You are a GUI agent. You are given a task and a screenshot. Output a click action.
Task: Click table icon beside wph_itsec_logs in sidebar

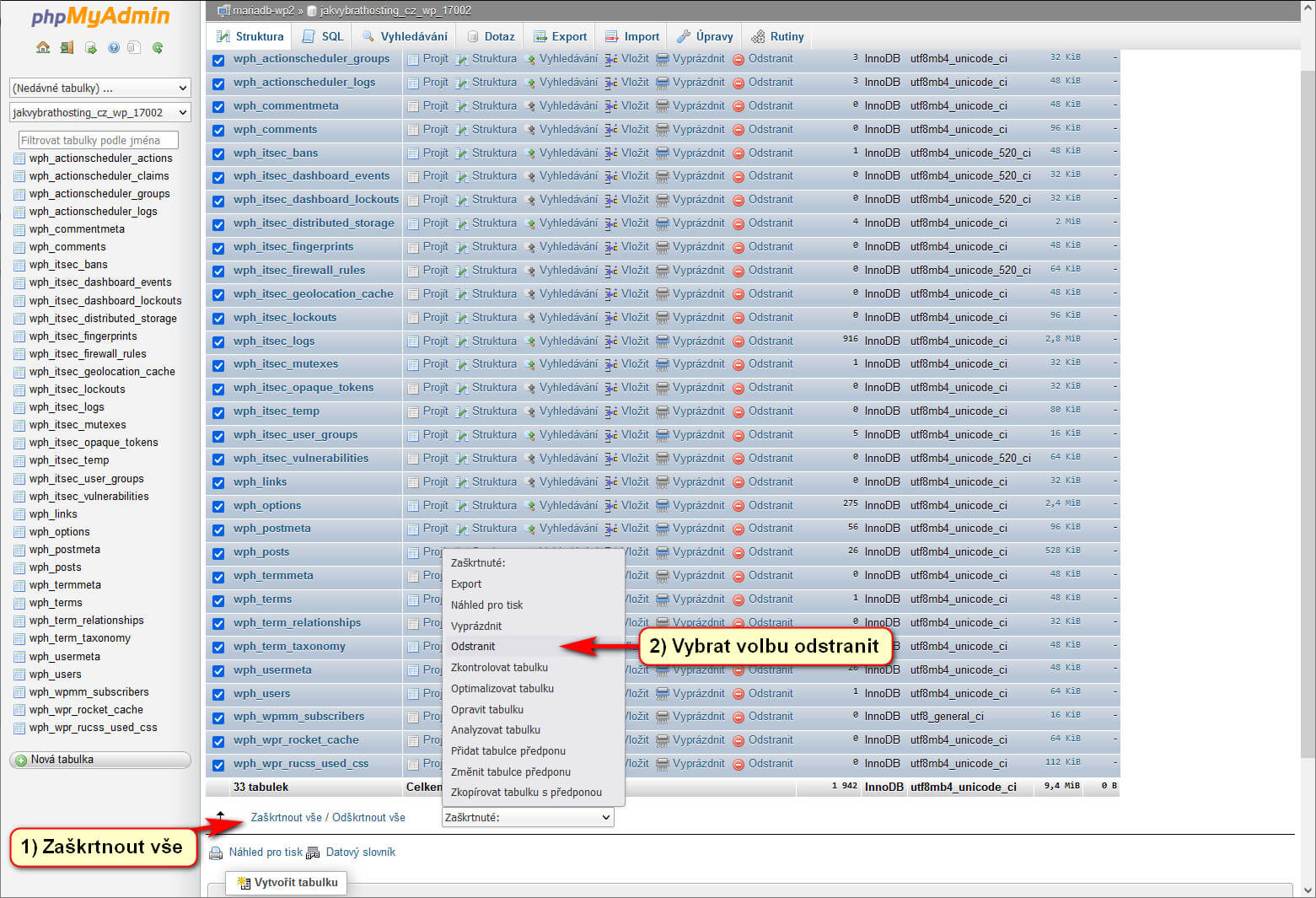coord(20,407)
